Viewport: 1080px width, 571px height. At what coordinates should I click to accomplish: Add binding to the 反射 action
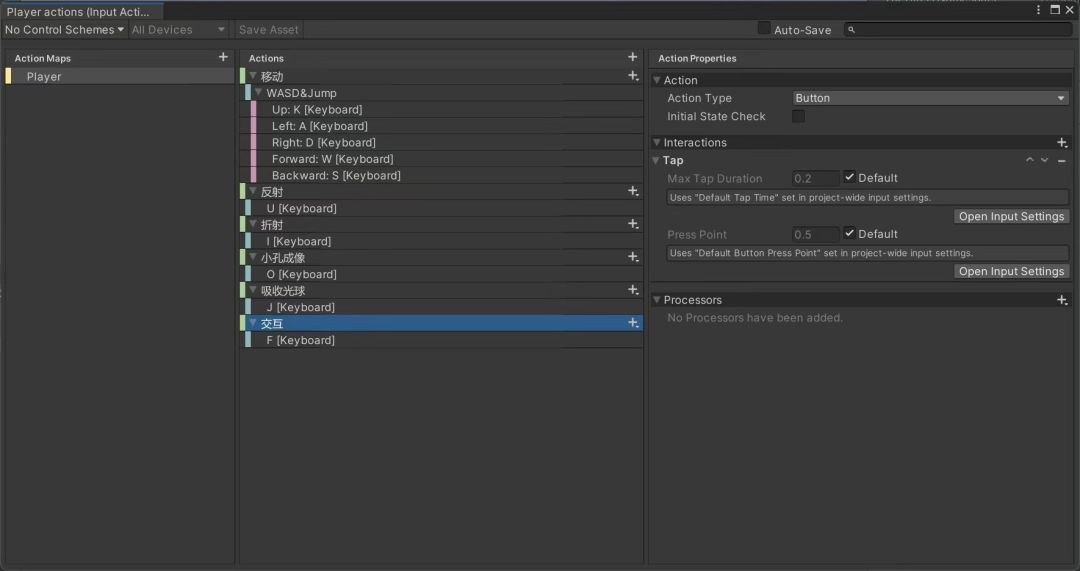tap(633, 191)
